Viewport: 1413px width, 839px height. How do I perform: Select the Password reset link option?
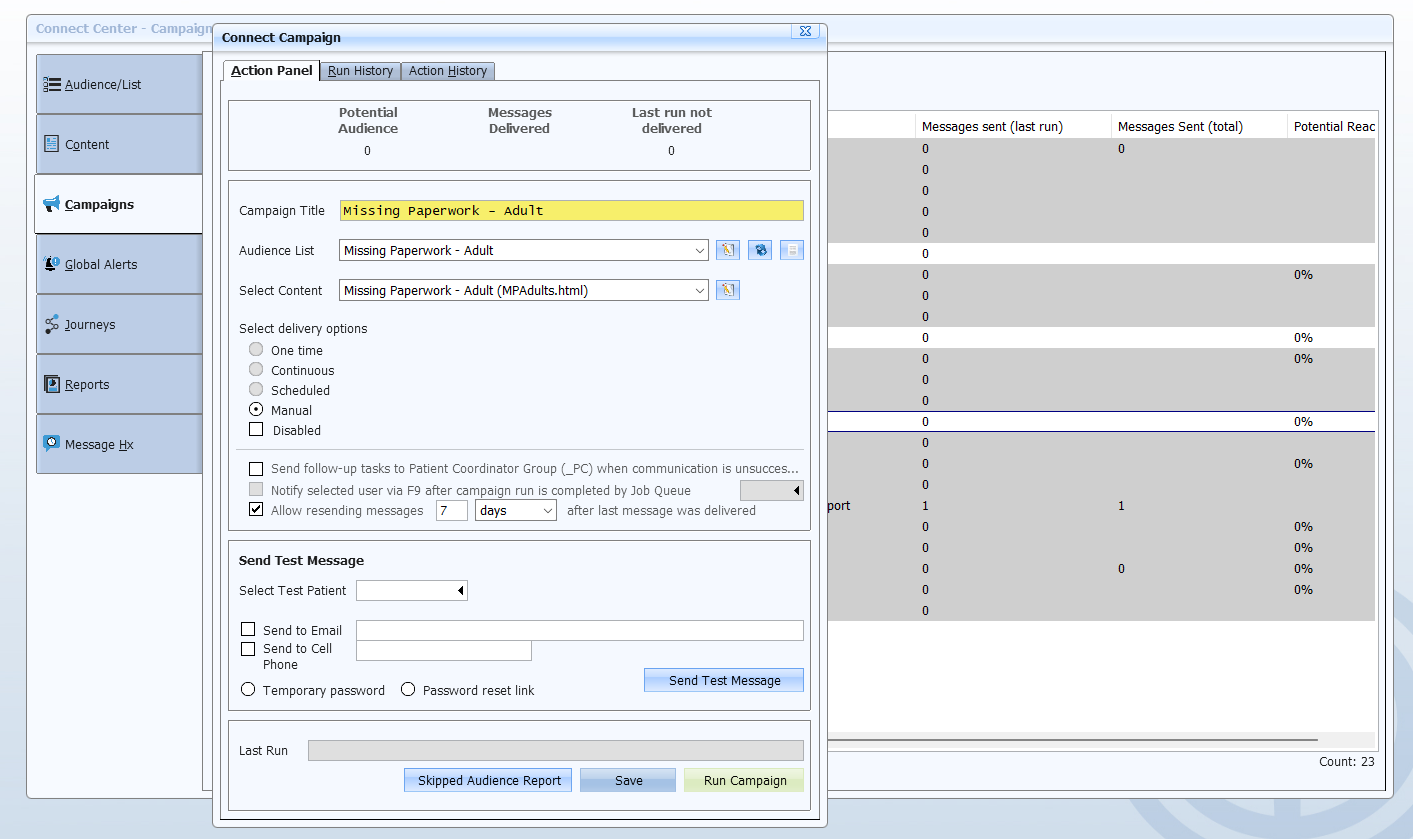tap(408, 689)
